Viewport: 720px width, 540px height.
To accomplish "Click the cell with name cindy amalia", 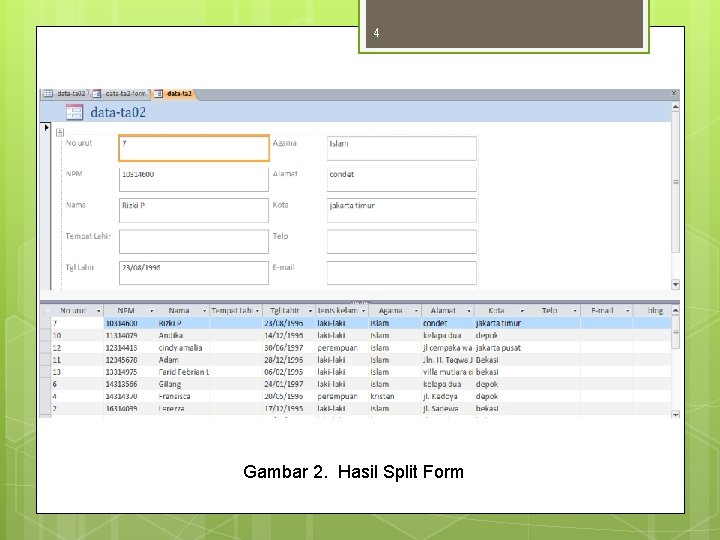I will point(183,348).
